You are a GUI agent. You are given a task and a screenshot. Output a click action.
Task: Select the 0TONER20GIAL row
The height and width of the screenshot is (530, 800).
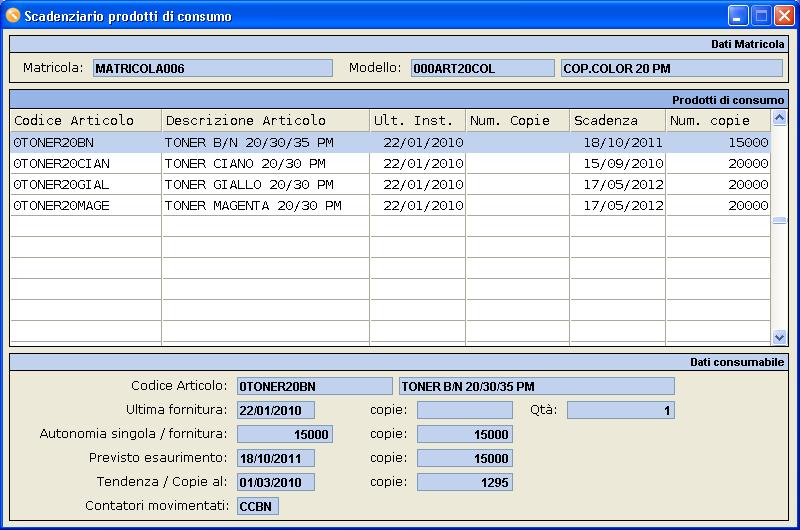(390, 184)
